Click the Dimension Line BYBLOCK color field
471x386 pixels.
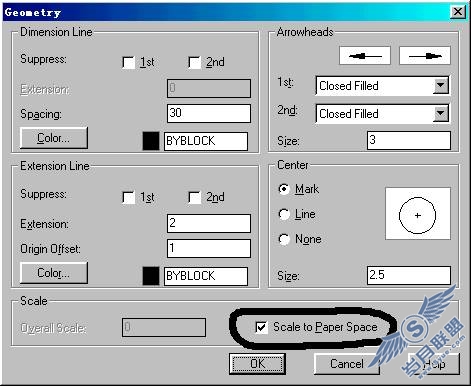pyautogui.click(x=206, y=141)
